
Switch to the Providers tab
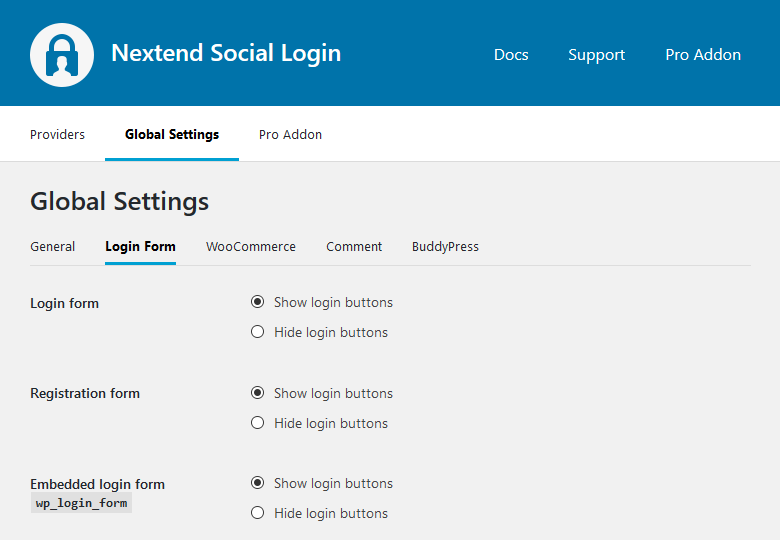pos(57,134)
